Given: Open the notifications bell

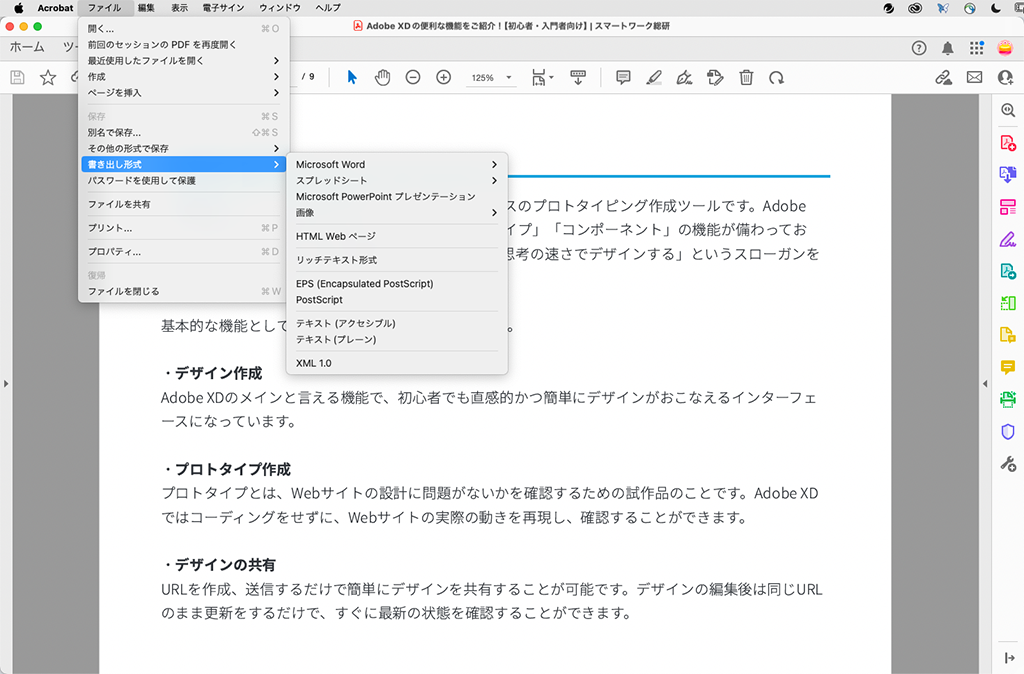Looking at the screenshot, I should [x=948, y=48].
